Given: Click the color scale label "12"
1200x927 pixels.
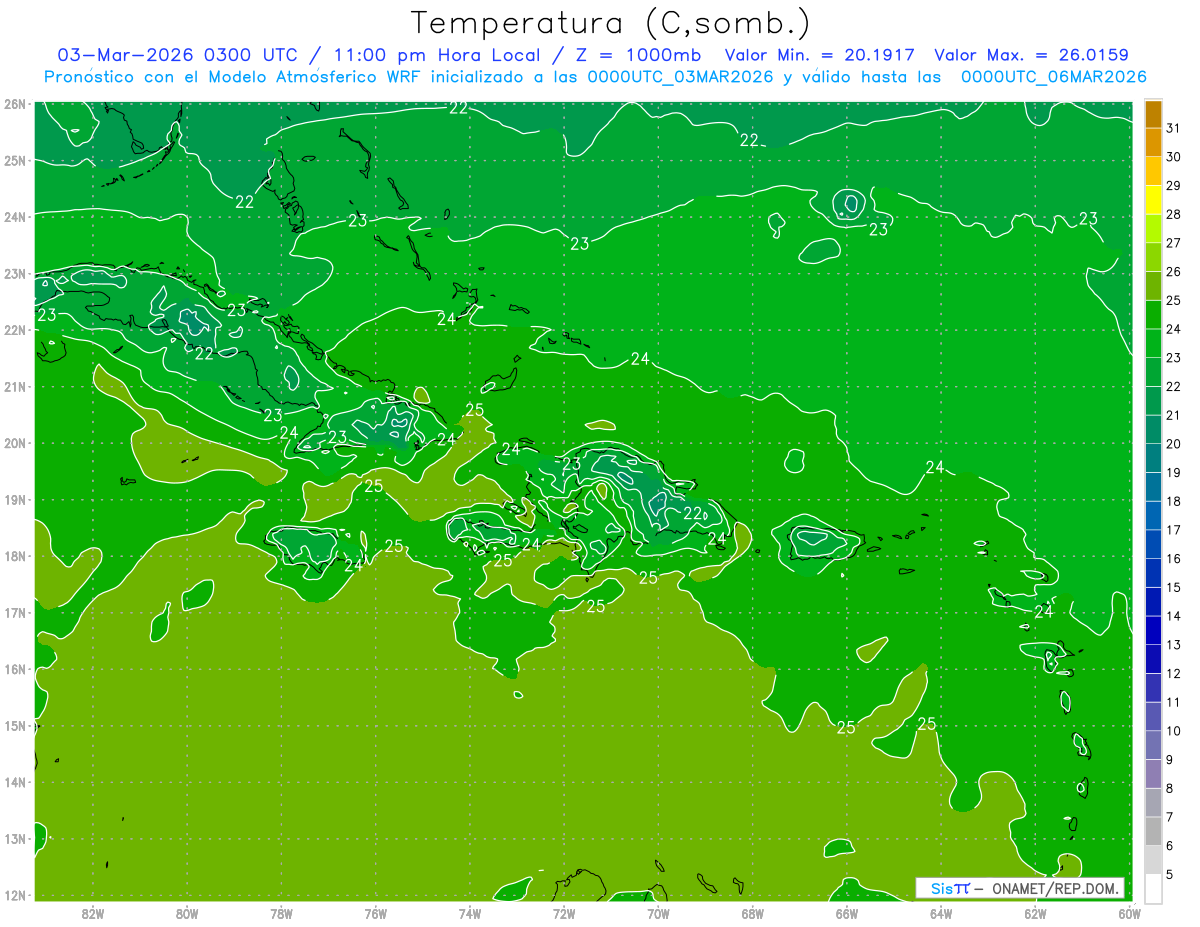Looking at the screenshot, I should coord(1173,673).
